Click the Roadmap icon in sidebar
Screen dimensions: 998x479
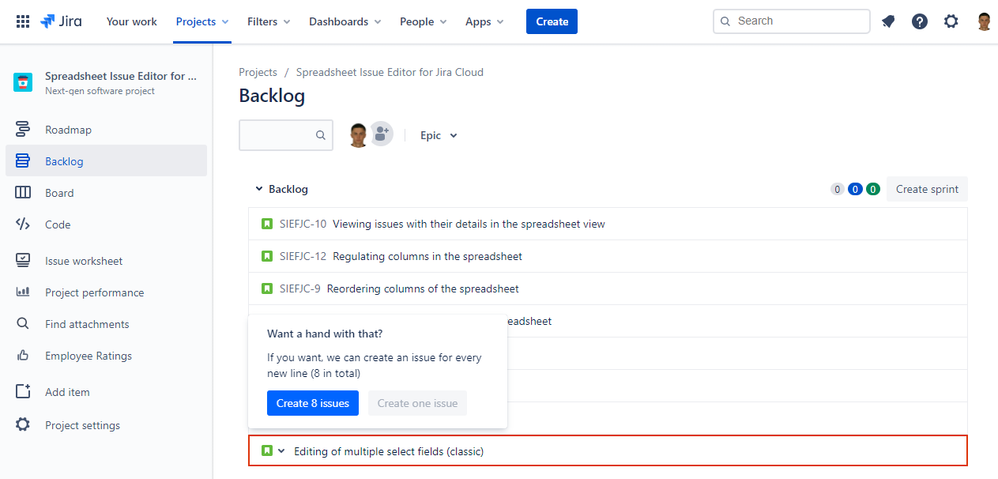tap(22, 130)
